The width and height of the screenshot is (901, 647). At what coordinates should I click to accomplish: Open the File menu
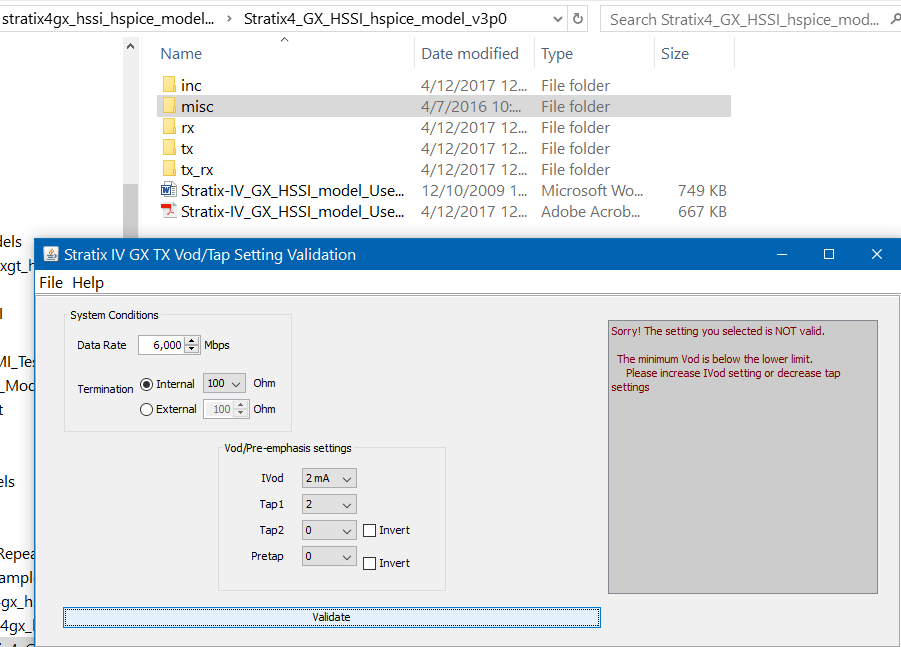coord(50,283)
